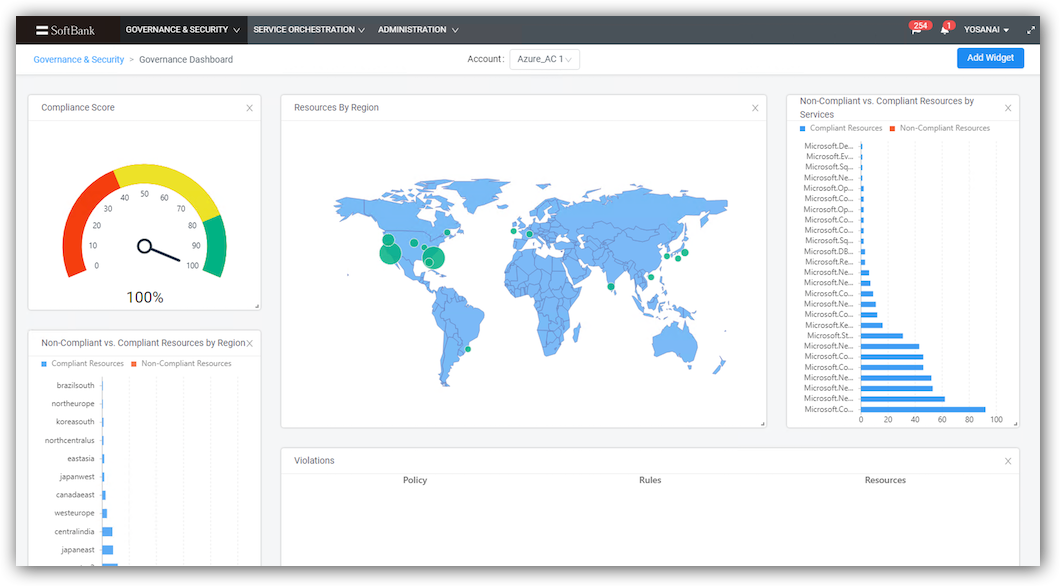Toggle Compliant Resources legend in Services chart
Viewport: 1060px width, 586px height.
[x=841, y=128]
